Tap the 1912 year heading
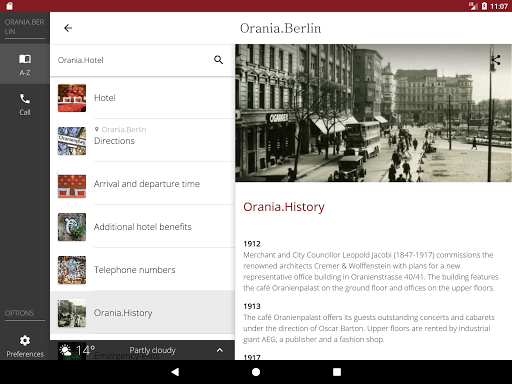Screen dimensions: 512x384 coord(252,244)
